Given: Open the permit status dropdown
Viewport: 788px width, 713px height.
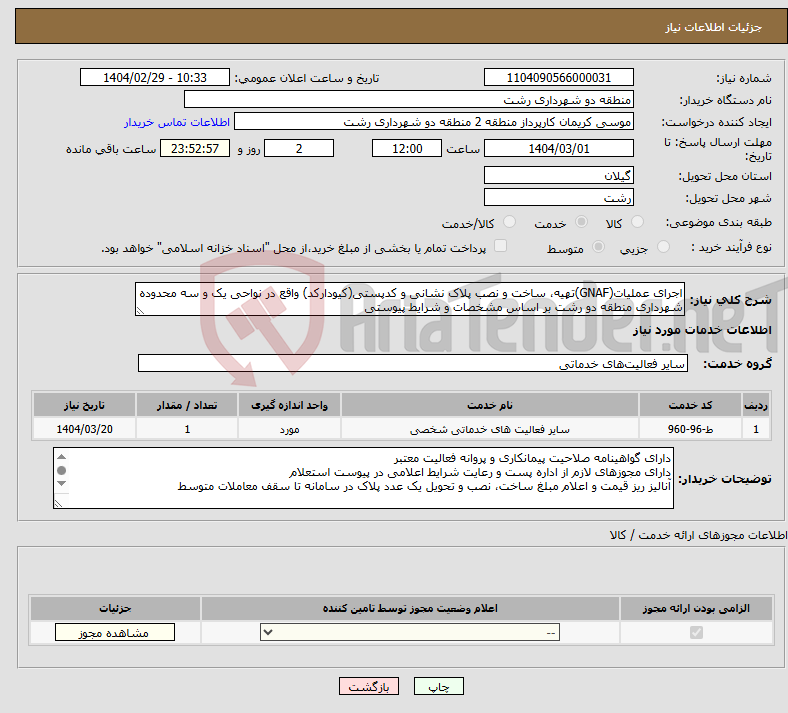Looking at the screenshot, I should [x=410, y=632].
